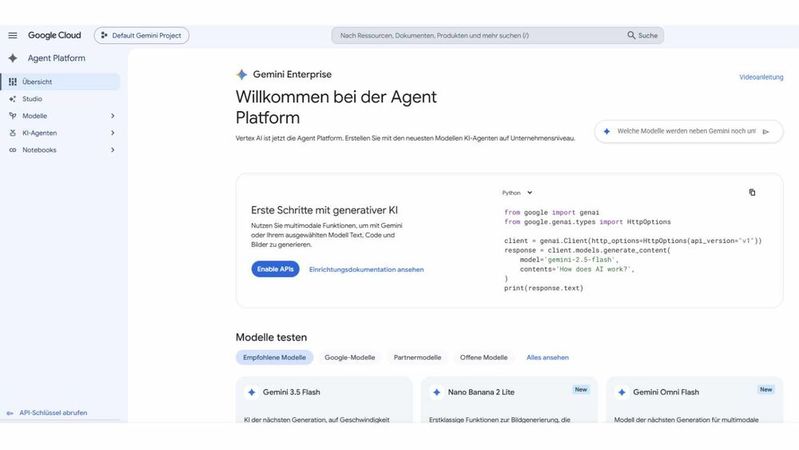This screenshot has width=799, height=450.
Task: Click the Agent Platform sparkle icon
Action: click(x=13, y=58)
